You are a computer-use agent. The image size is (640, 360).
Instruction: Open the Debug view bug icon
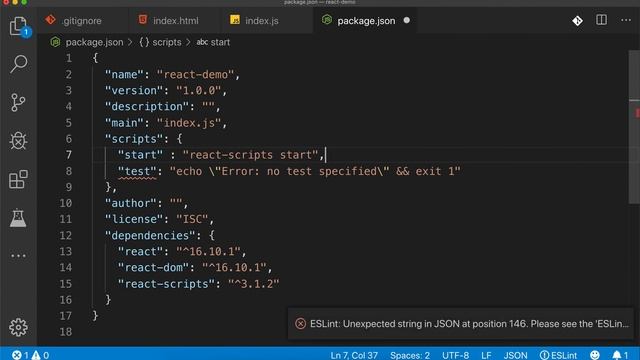(18, 141)
